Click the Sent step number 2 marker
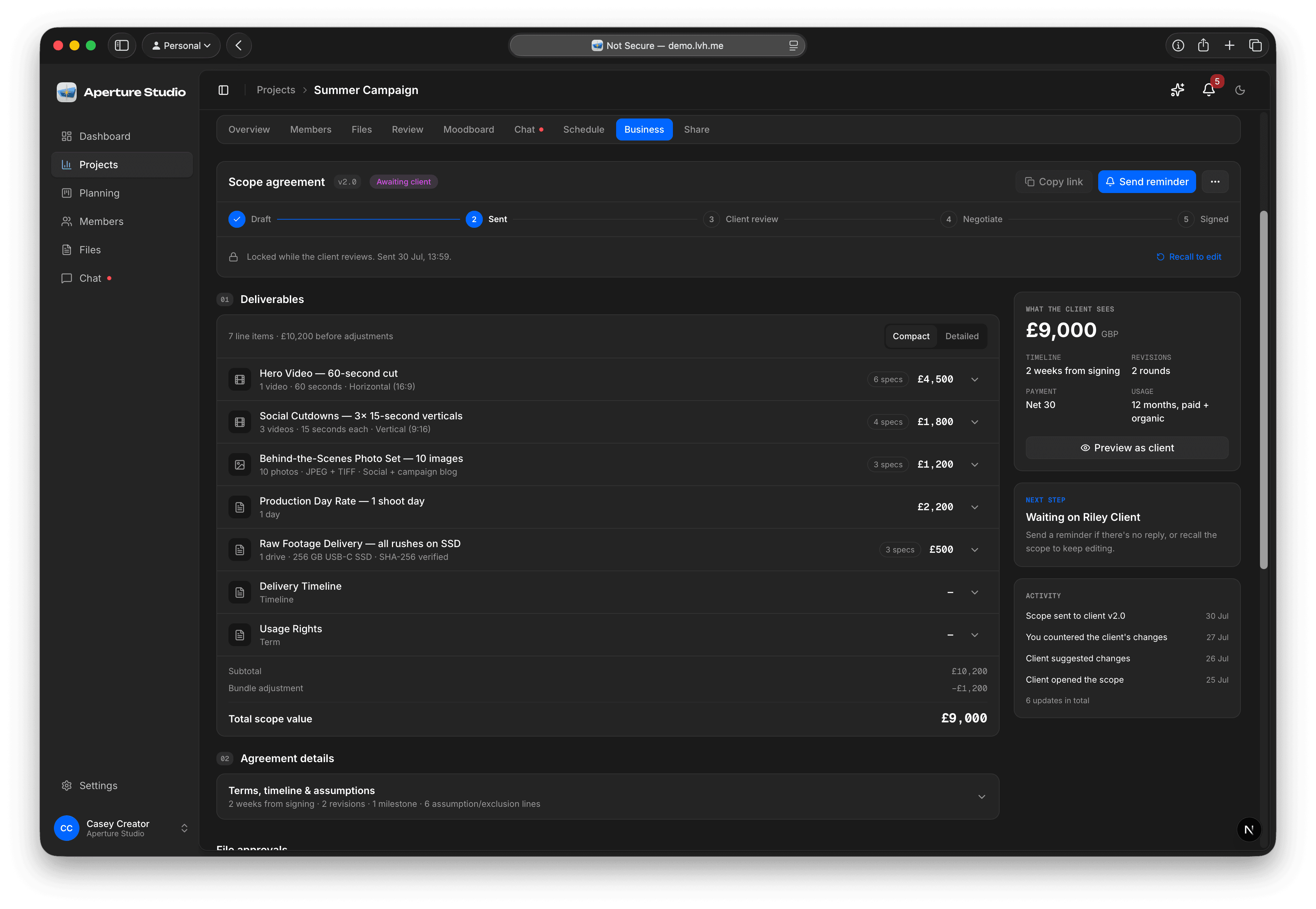Viewport: 1316px width, 909px height. pos(474,219)
